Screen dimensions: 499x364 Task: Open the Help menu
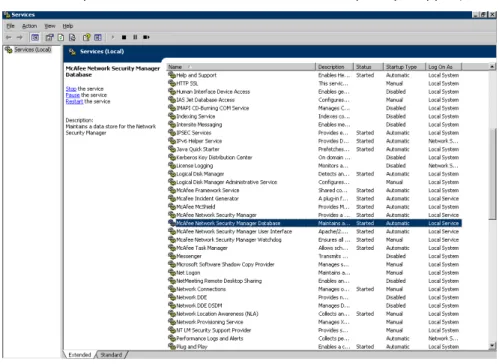tap(68, 26)
